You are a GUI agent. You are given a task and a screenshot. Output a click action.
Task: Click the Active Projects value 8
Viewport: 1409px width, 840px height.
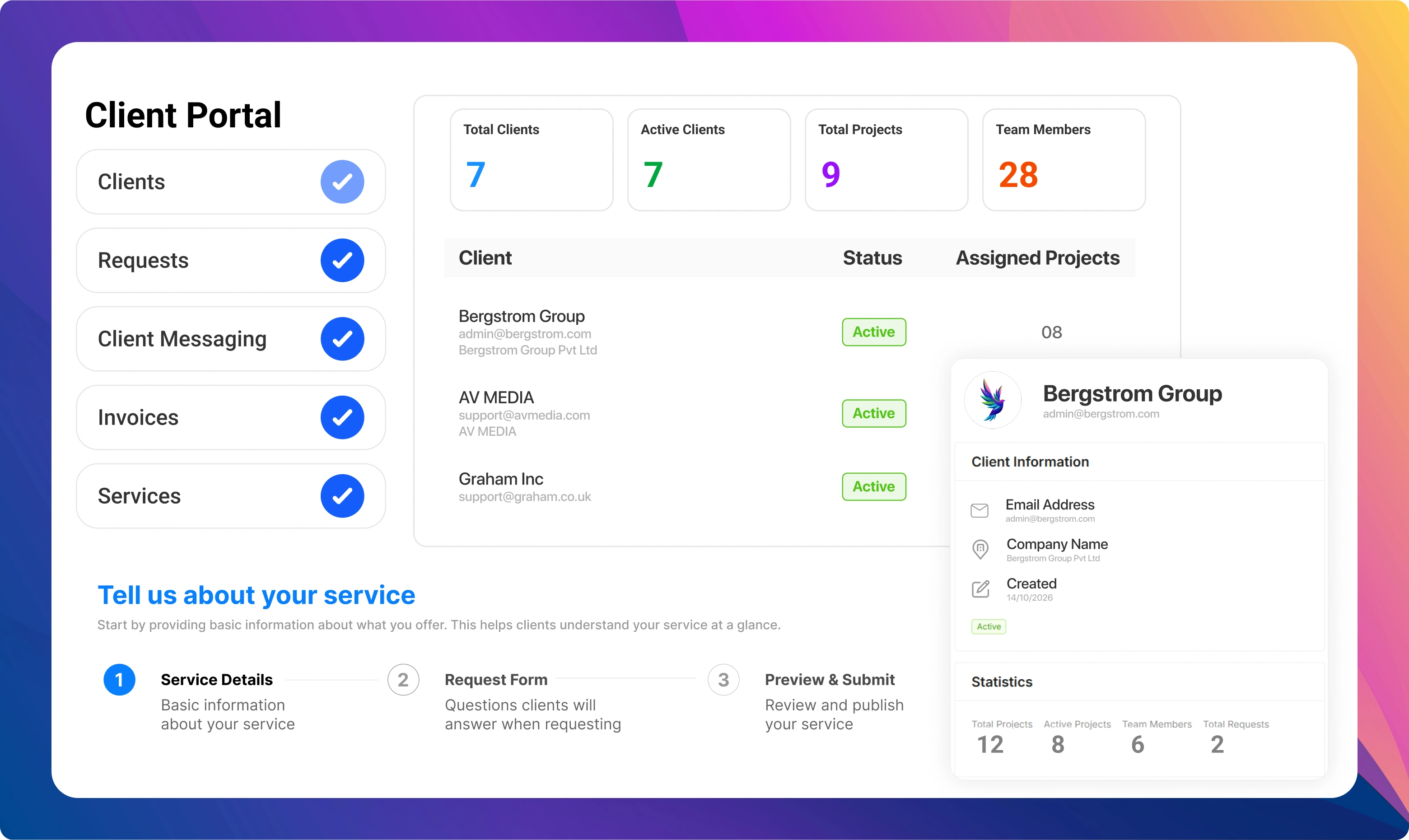point(1058,745)
